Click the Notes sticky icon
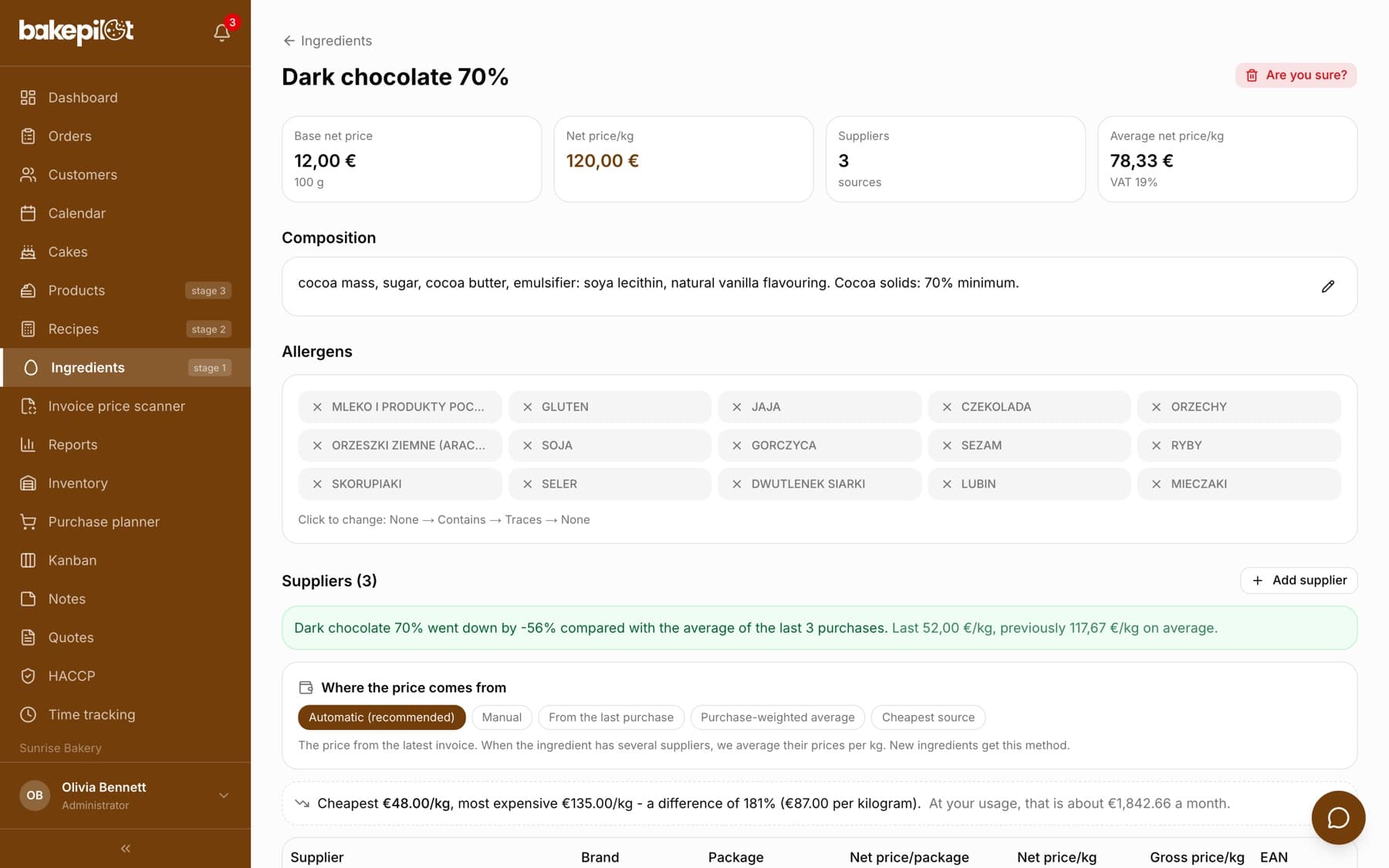This screenshot has width=1389, height=868. (29, 599)
